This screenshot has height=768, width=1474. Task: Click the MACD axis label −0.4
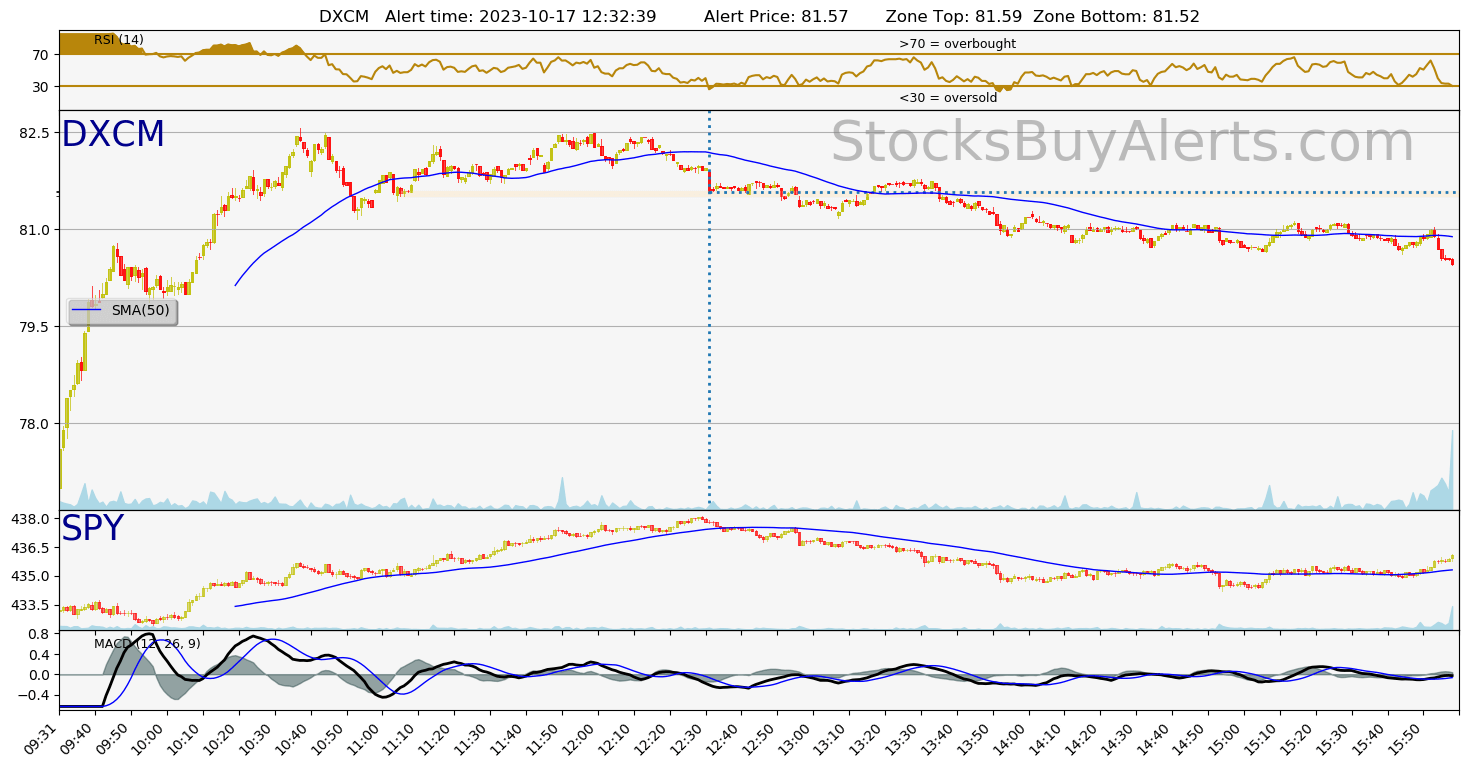pos(34,695)
